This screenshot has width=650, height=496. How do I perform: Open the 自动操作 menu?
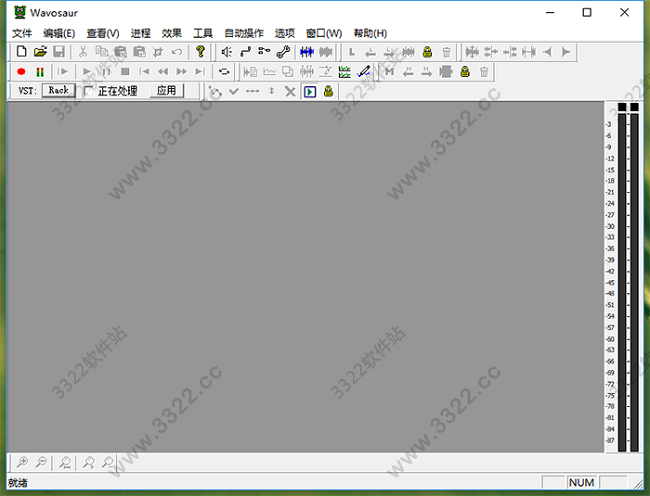pos(244,33)
